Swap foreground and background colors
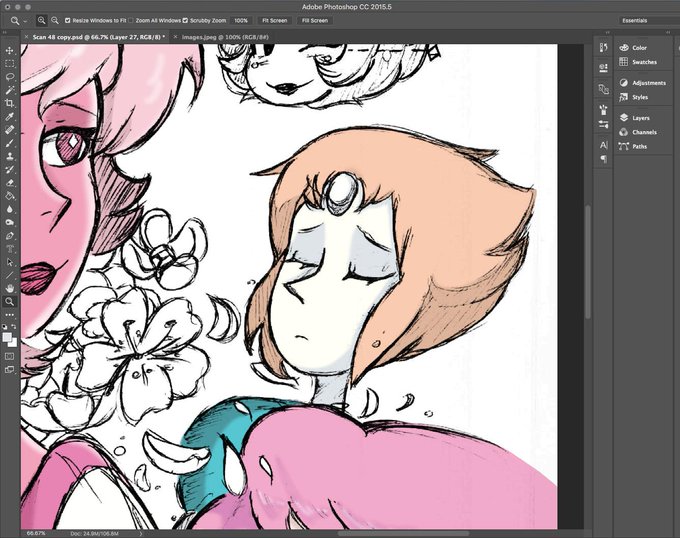Viewport: 680px width, 538px height. (14, 326)
